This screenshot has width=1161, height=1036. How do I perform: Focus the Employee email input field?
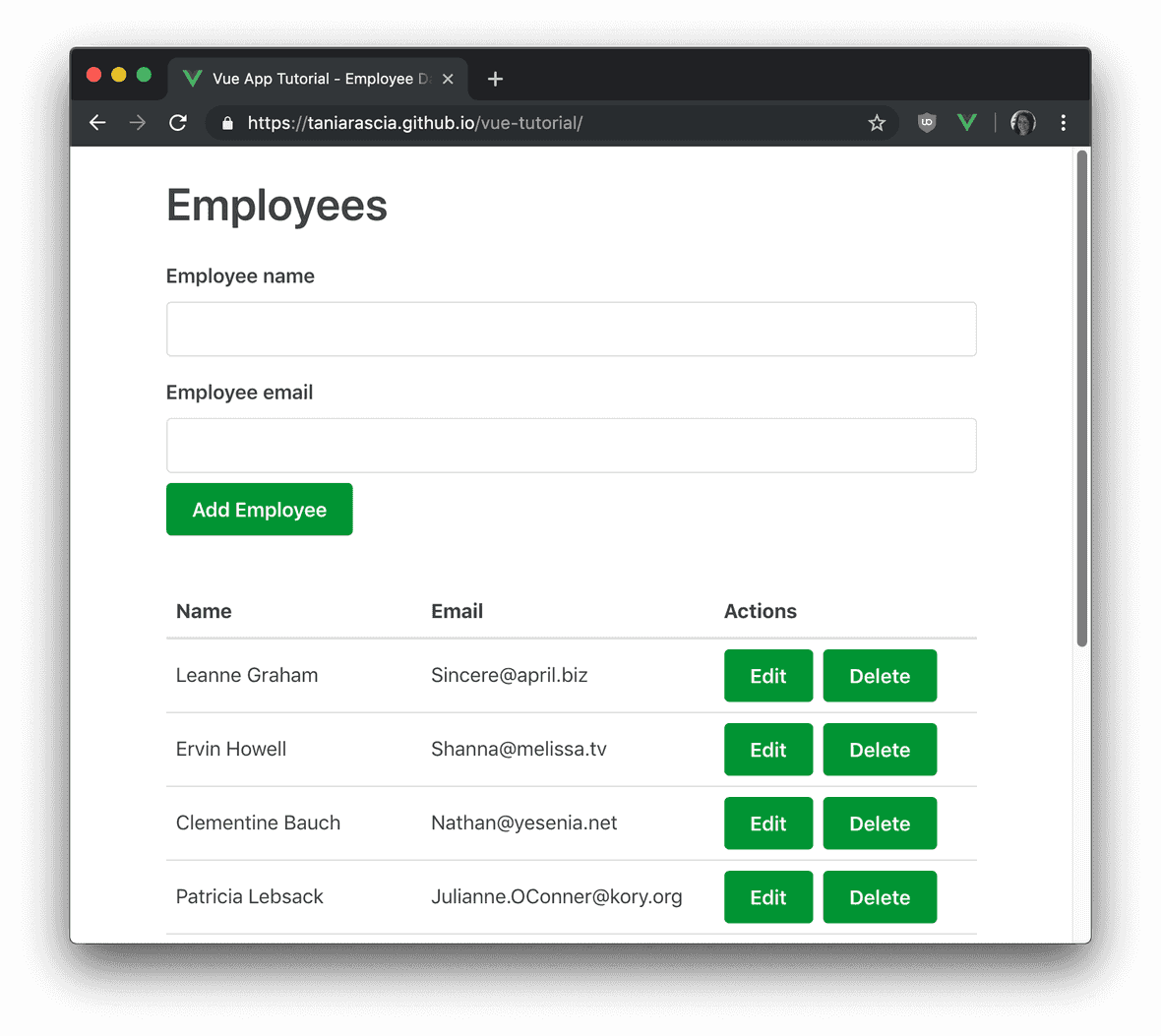pos(571,445)
